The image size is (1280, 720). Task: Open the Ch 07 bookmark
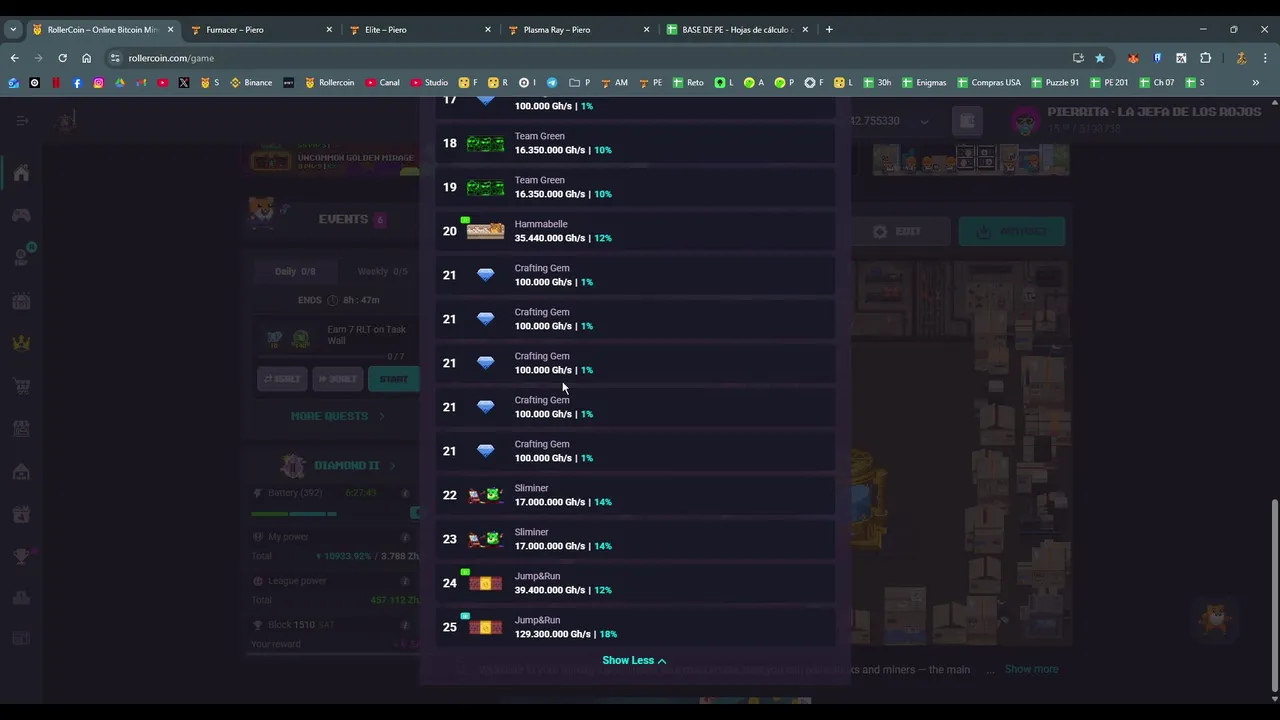click(x=1156, y=83)
